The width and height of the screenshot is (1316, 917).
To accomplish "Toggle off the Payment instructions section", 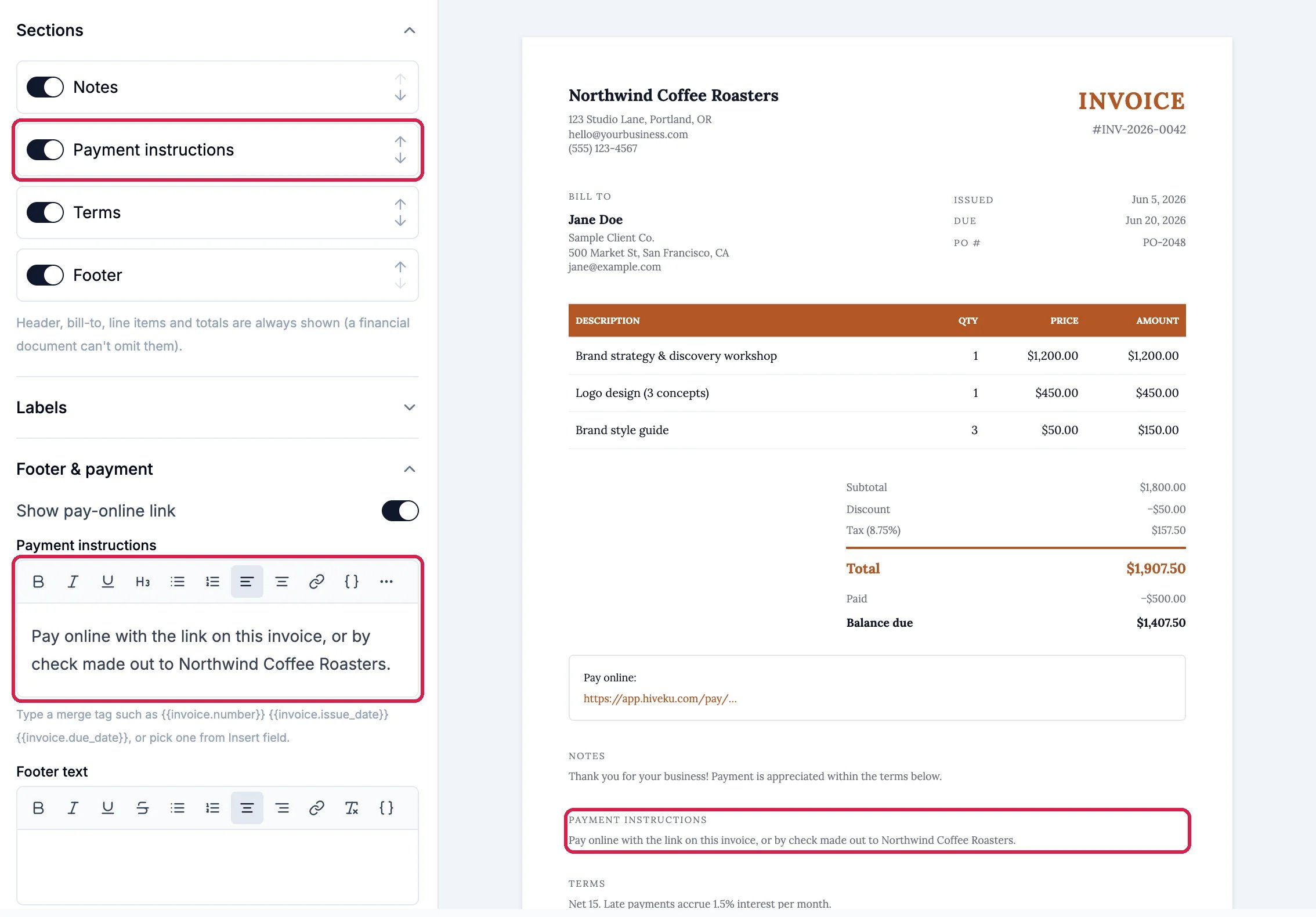I will [x=45, y=150].
